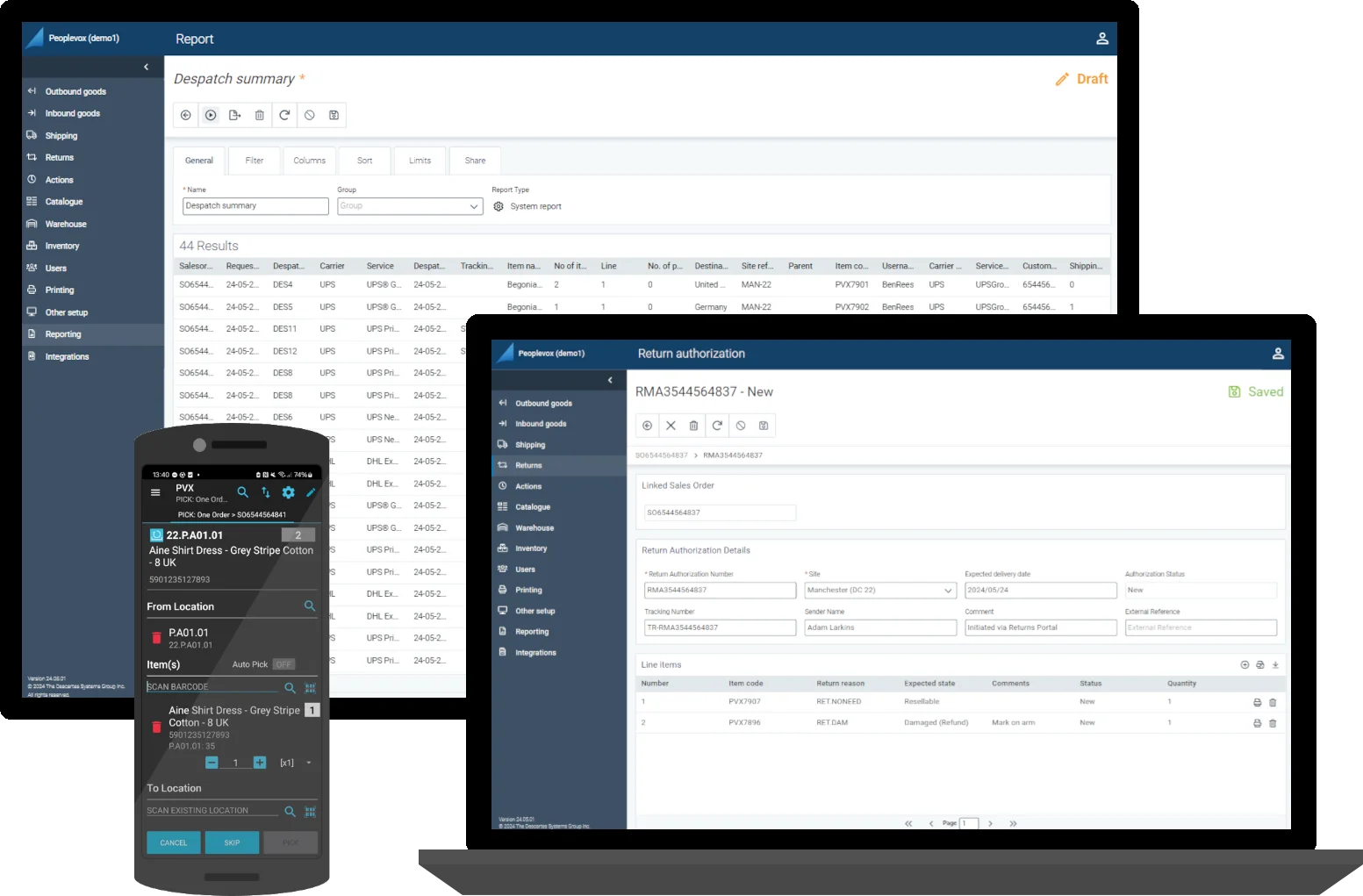Increase pick quantity with the plus button
The image size is (1363, 896).
pyautogui.click(x=260, y=763)
